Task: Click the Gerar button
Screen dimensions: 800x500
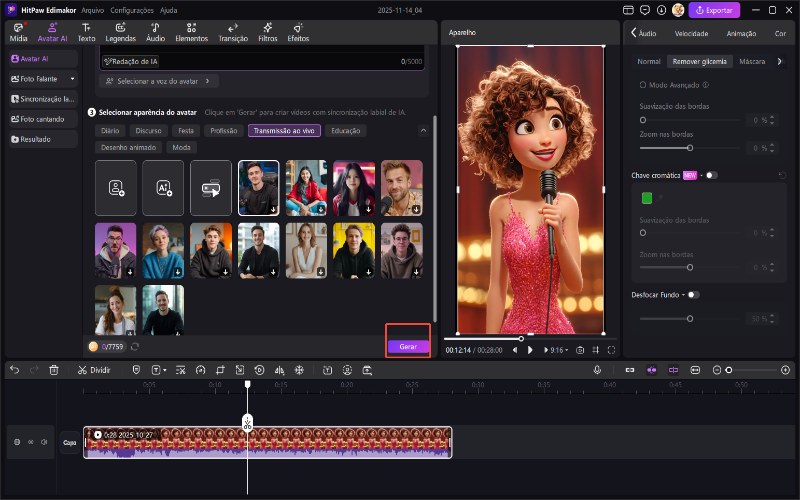Action: 408,346
